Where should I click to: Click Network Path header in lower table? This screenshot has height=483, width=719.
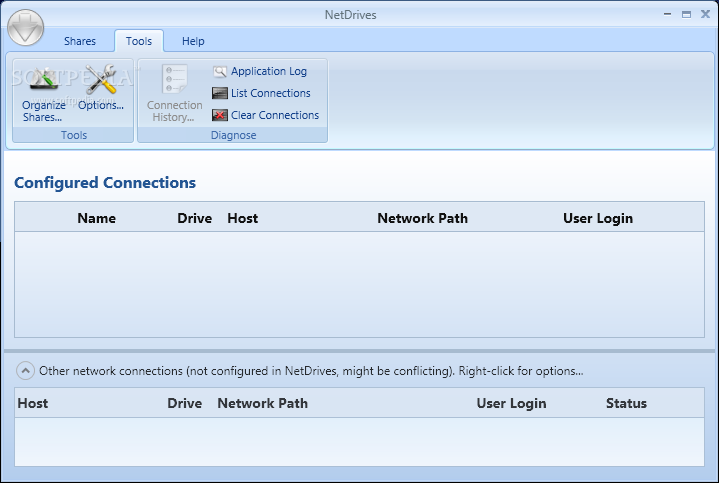pos(262,404)
